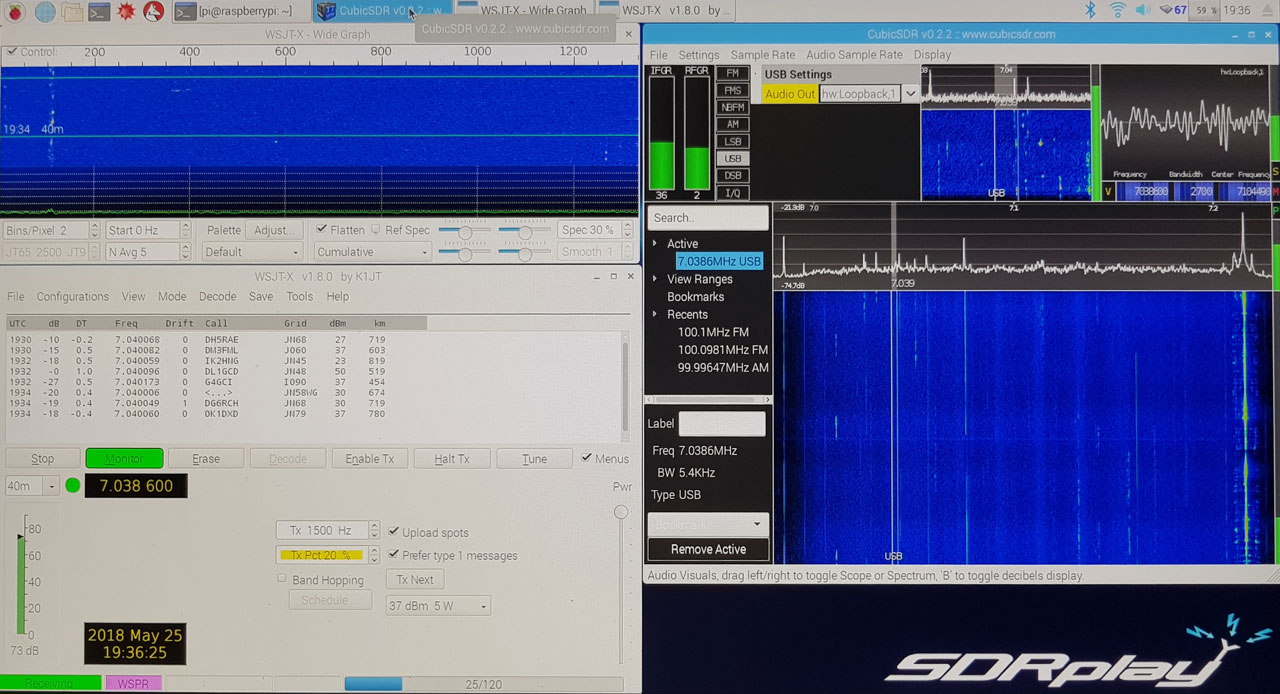Click the 7.038 600 frequency display
1280x694 pixels.
tap(135, 486)
